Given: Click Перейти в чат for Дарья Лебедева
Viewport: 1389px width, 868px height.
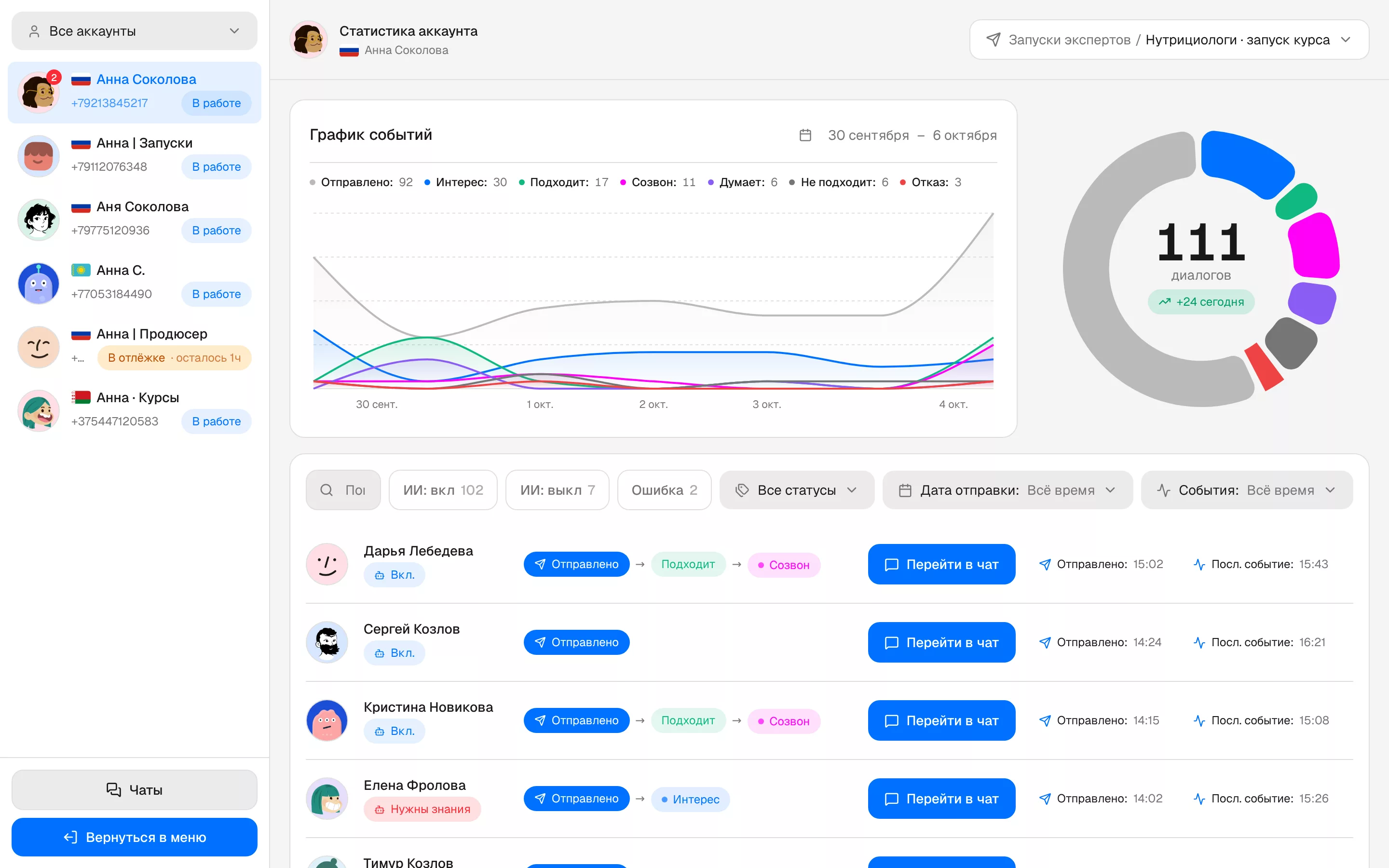Looking at the screenshot, I should pyautogui.click(x=941, y=564).
